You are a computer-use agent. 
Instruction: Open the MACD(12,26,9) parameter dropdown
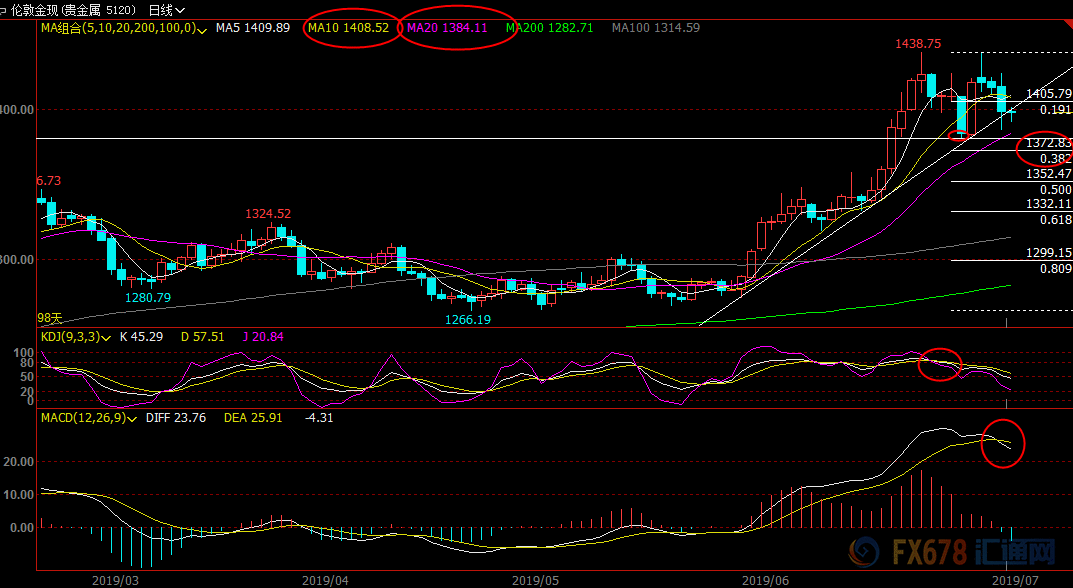(x=132, y=418)
